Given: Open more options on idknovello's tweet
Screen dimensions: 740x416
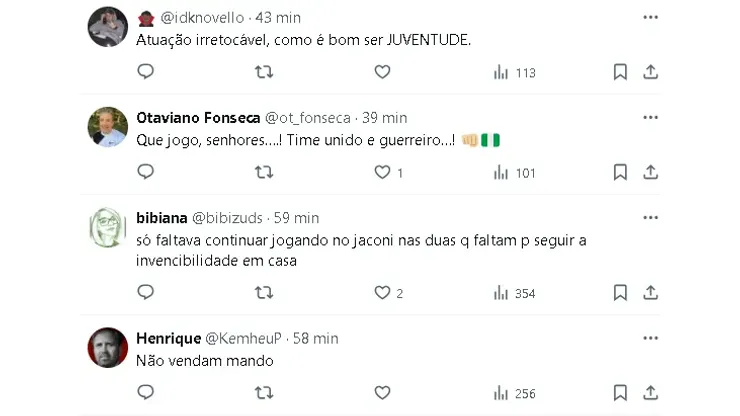Looking at the screenshot, I should [x=650, y=17].
